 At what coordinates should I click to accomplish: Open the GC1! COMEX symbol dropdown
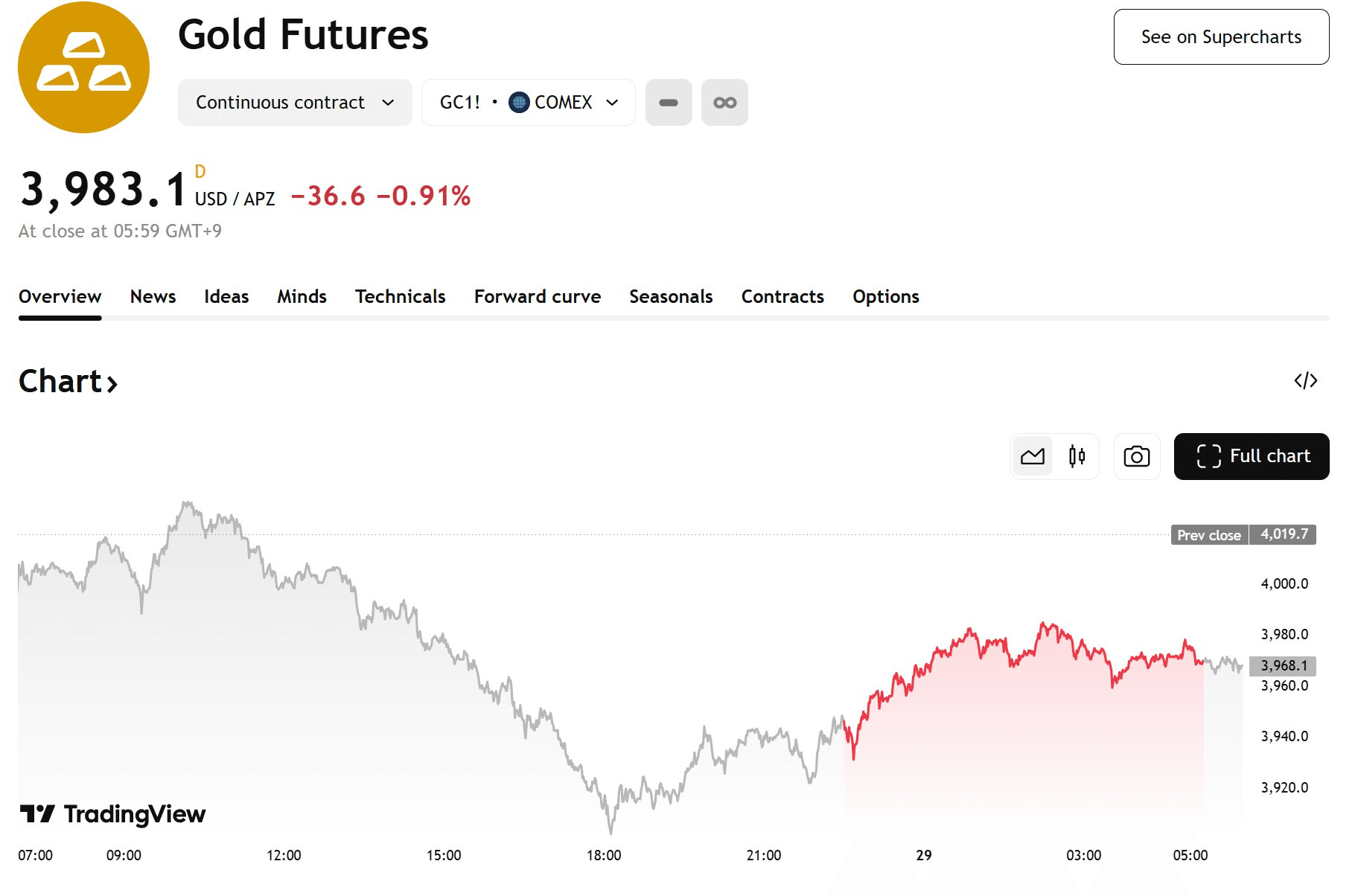click(529, 103)
